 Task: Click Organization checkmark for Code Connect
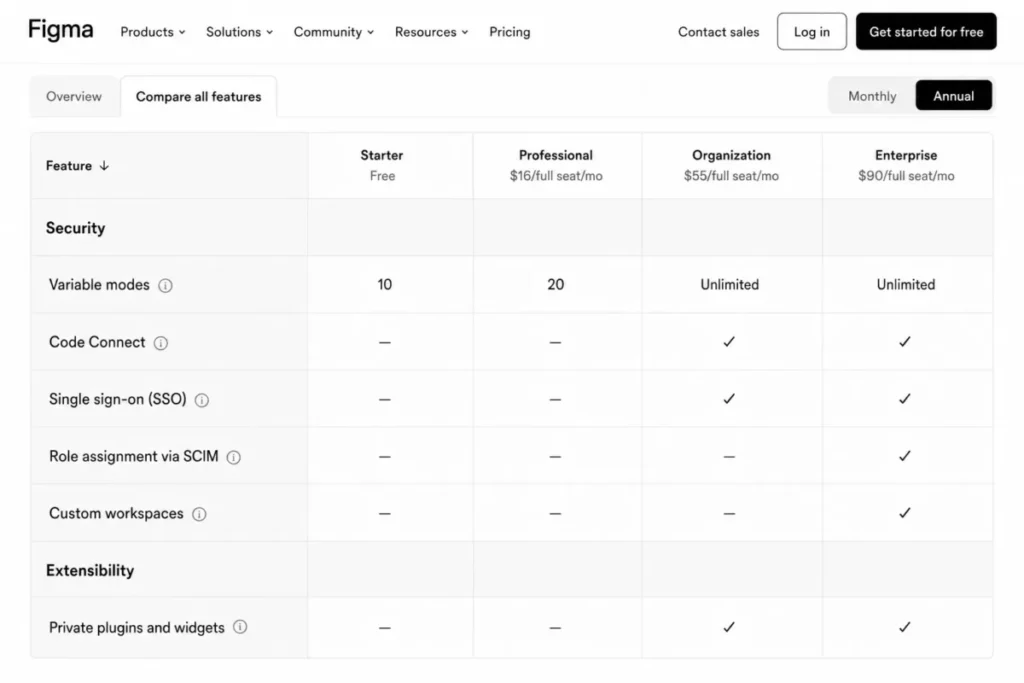[x=729, y=342]
